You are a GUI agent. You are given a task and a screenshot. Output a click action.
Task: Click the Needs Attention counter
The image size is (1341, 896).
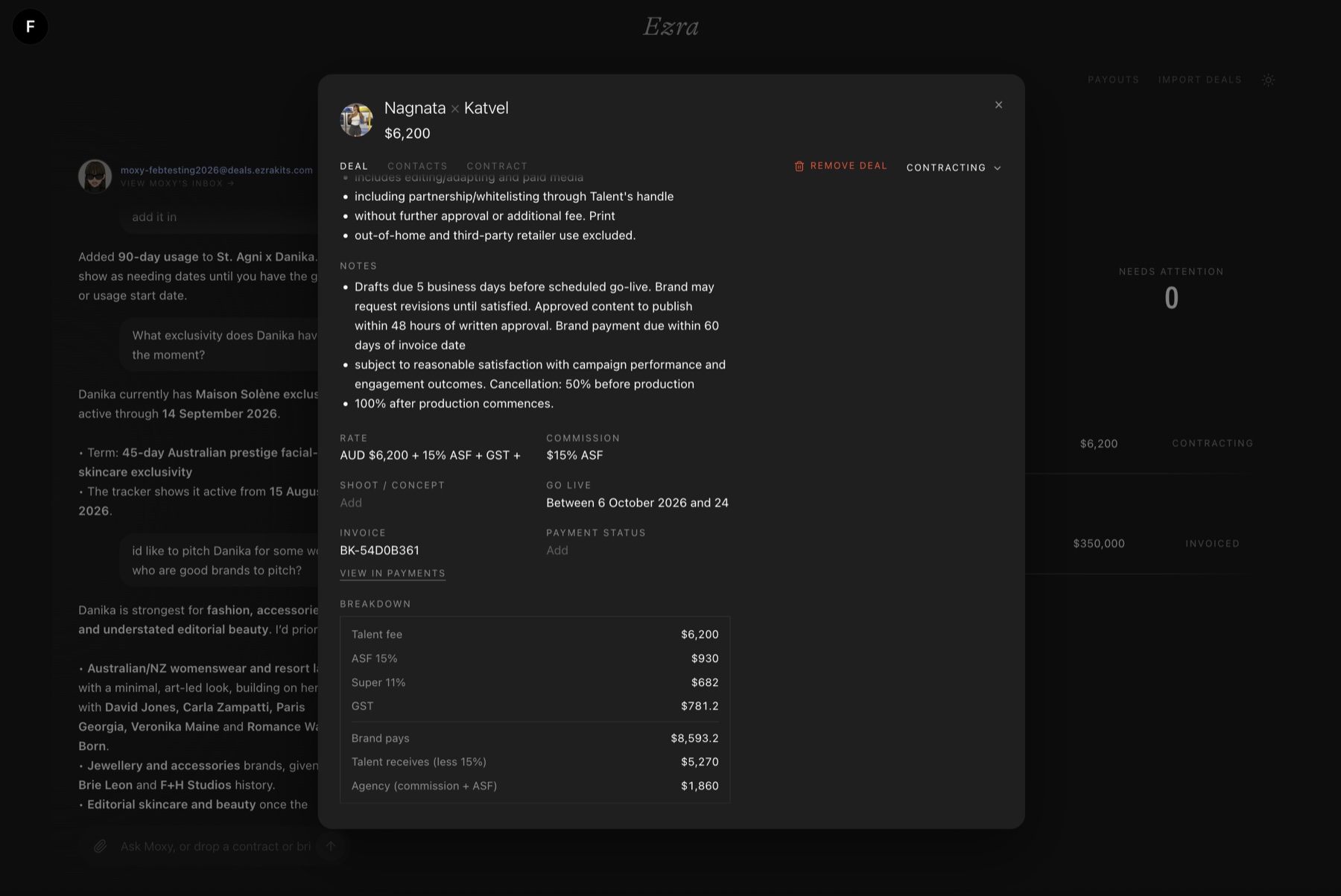coord(1171,289)
